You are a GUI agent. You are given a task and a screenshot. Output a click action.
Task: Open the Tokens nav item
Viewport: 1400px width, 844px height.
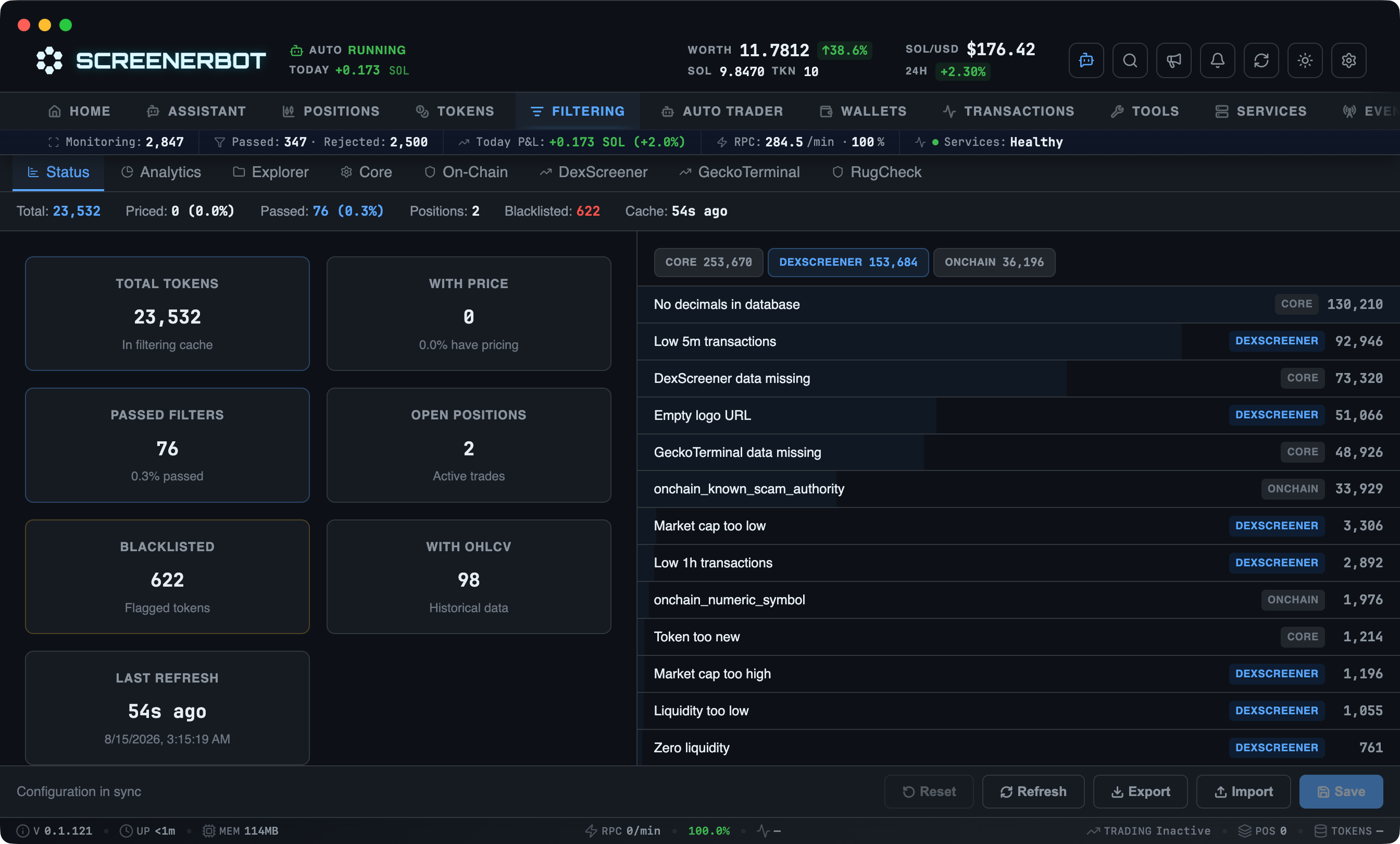[455, 111]
